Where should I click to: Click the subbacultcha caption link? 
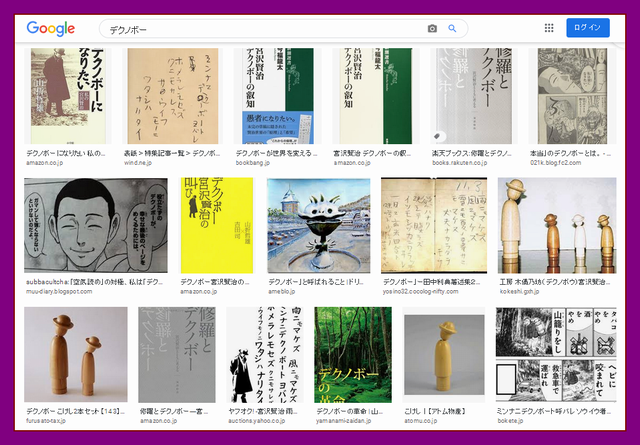tap(94, 282)
